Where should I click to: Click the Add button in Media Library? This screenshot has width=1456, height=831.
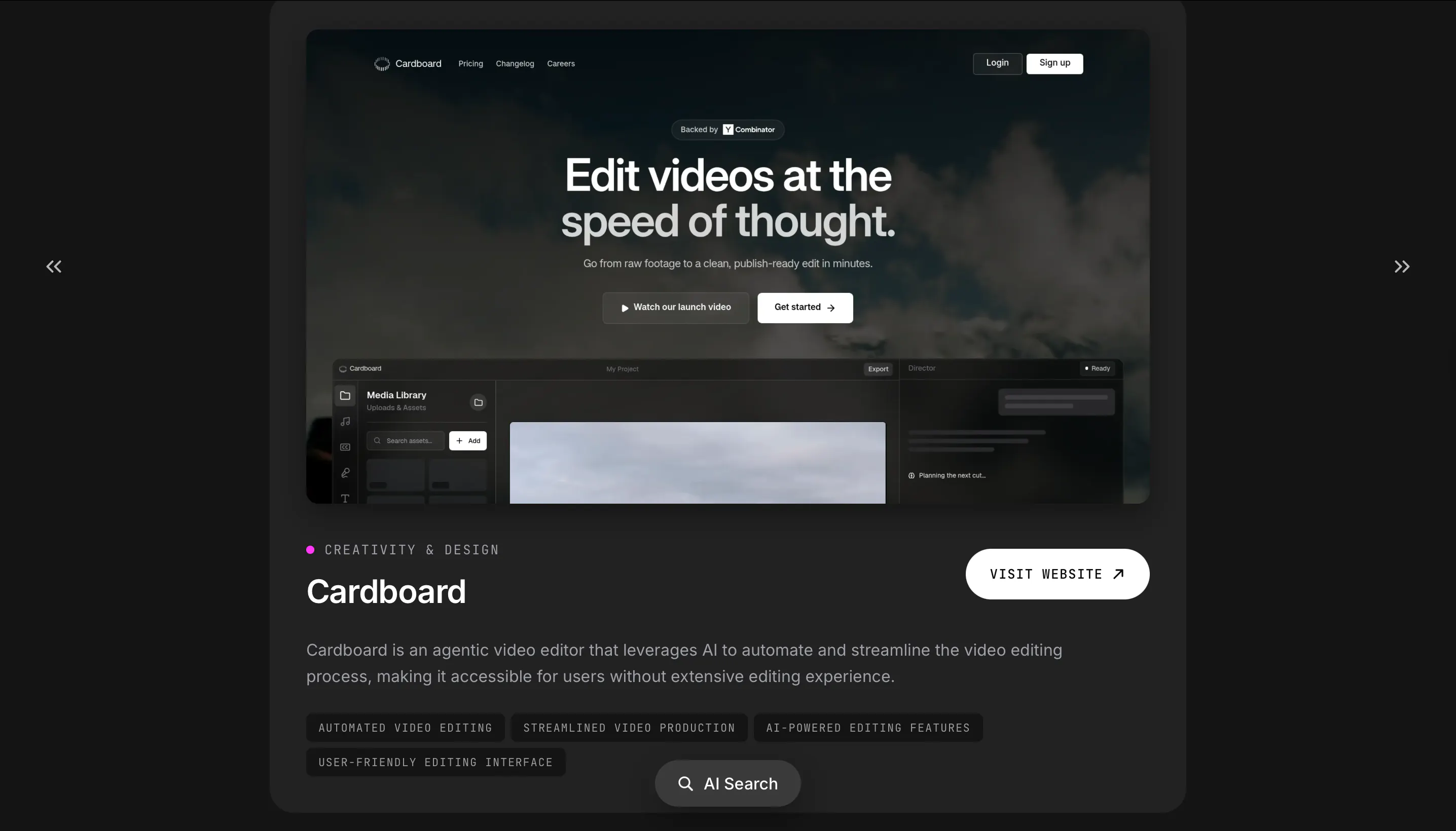tap(467, 441)
